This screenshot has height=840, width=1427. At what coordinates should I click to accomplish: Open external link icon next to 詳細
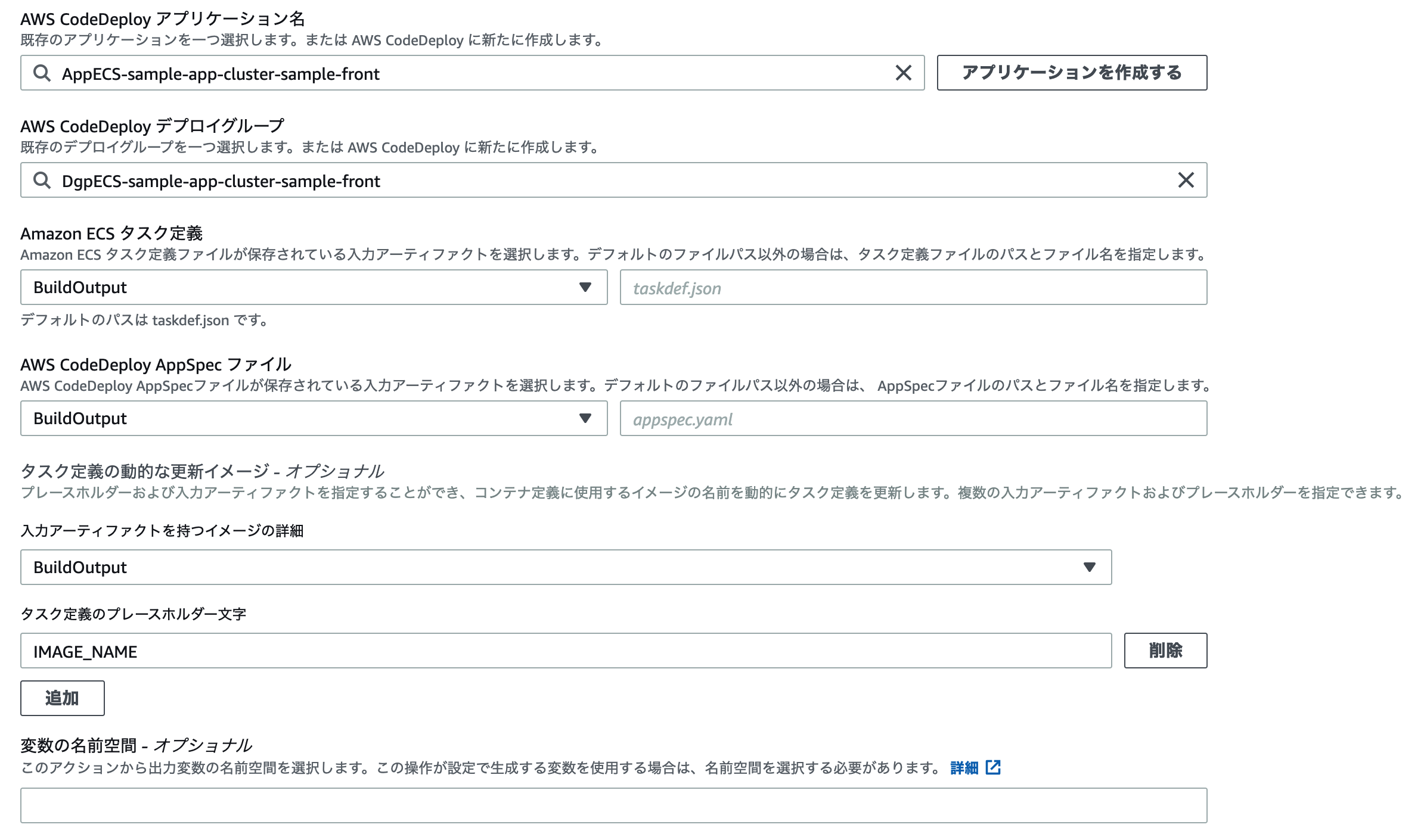coord(993,767)
